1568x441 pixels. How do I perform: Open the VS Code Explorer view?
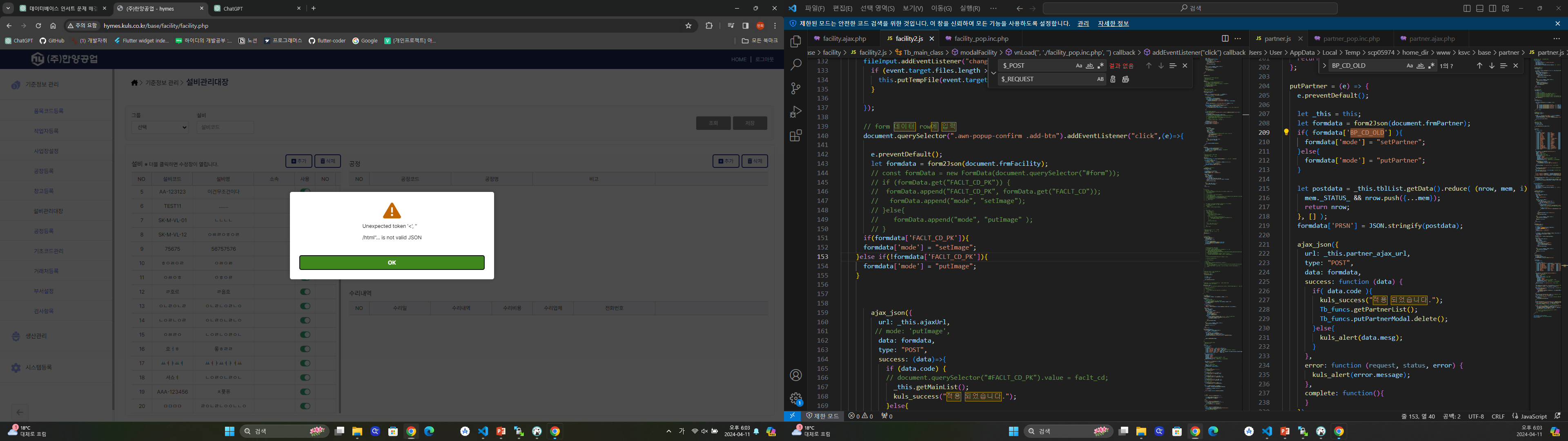tap(795, 41)
